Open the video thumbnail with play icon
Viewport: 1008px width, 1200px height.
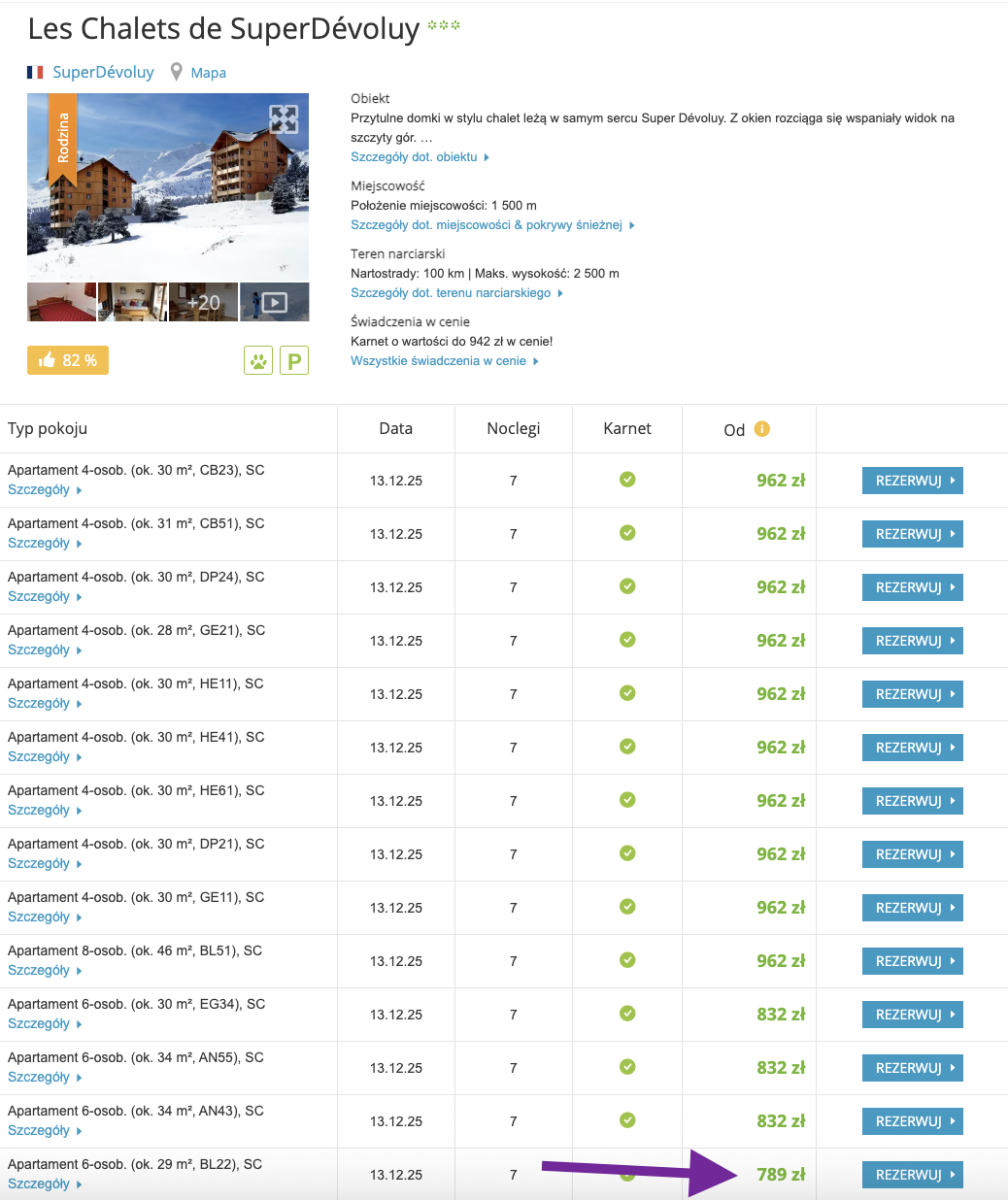[275, 302]
